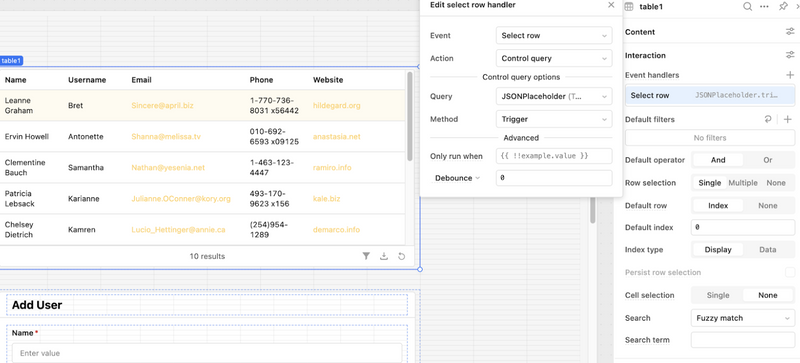Open the kale.biz website link
Viewport: 800px width, 363px height.
point(327,199)
